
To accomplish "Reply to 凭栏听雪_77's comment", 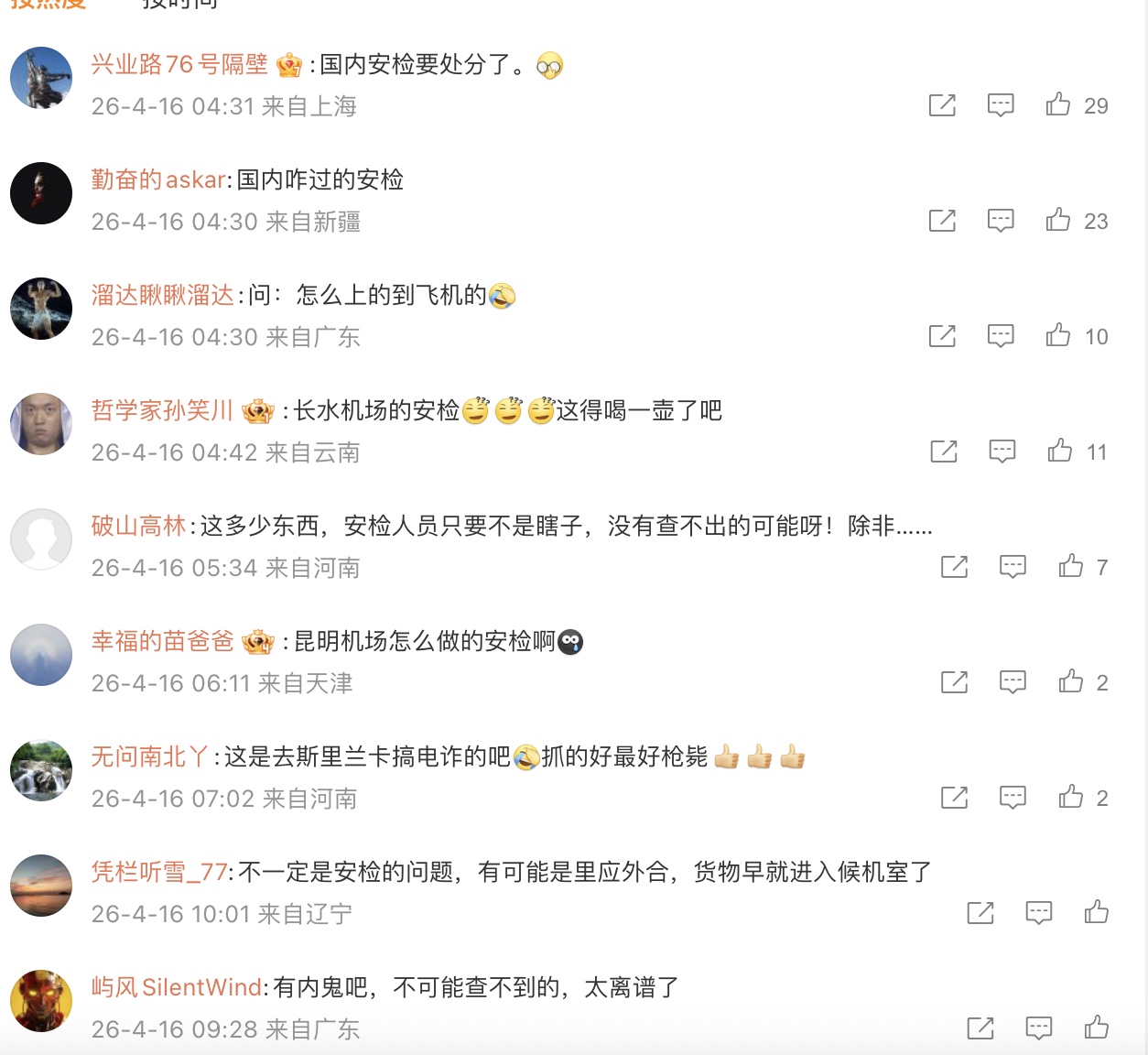I will (x=1038, y=913).
